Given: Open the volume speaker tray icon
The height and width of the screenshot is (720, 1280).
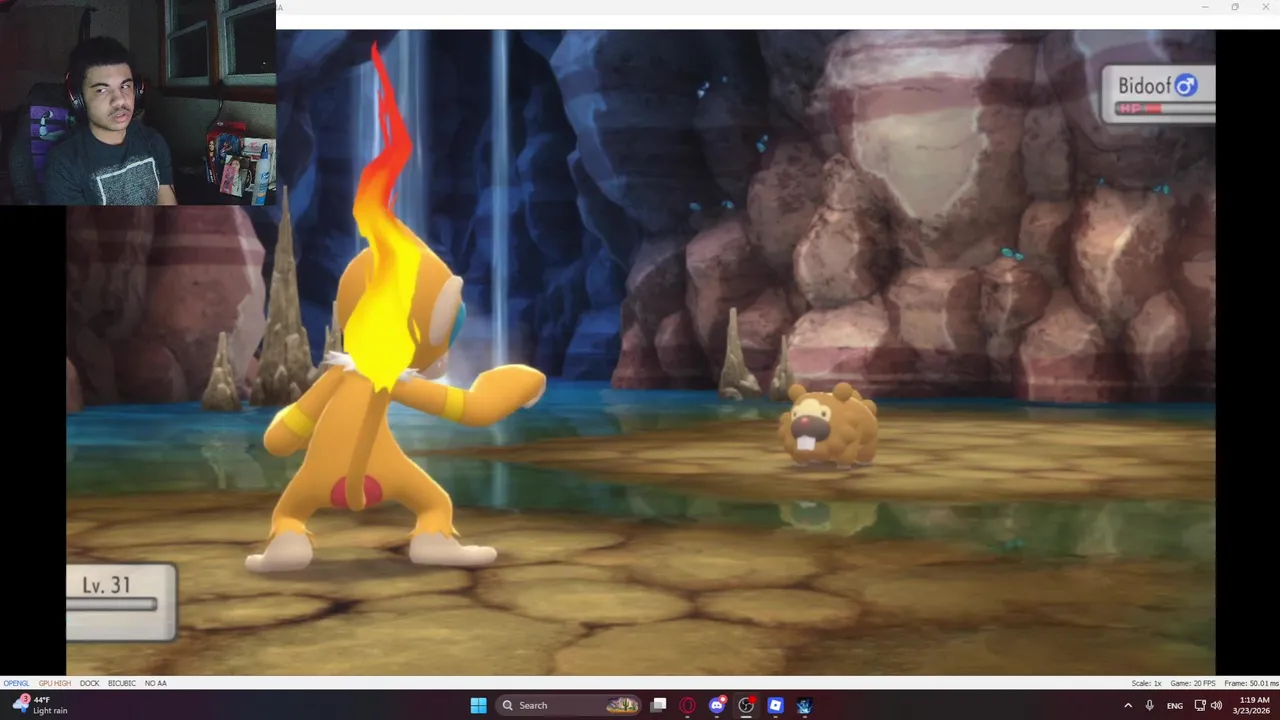Looking at the screenshot, I should click(1216, 705).
